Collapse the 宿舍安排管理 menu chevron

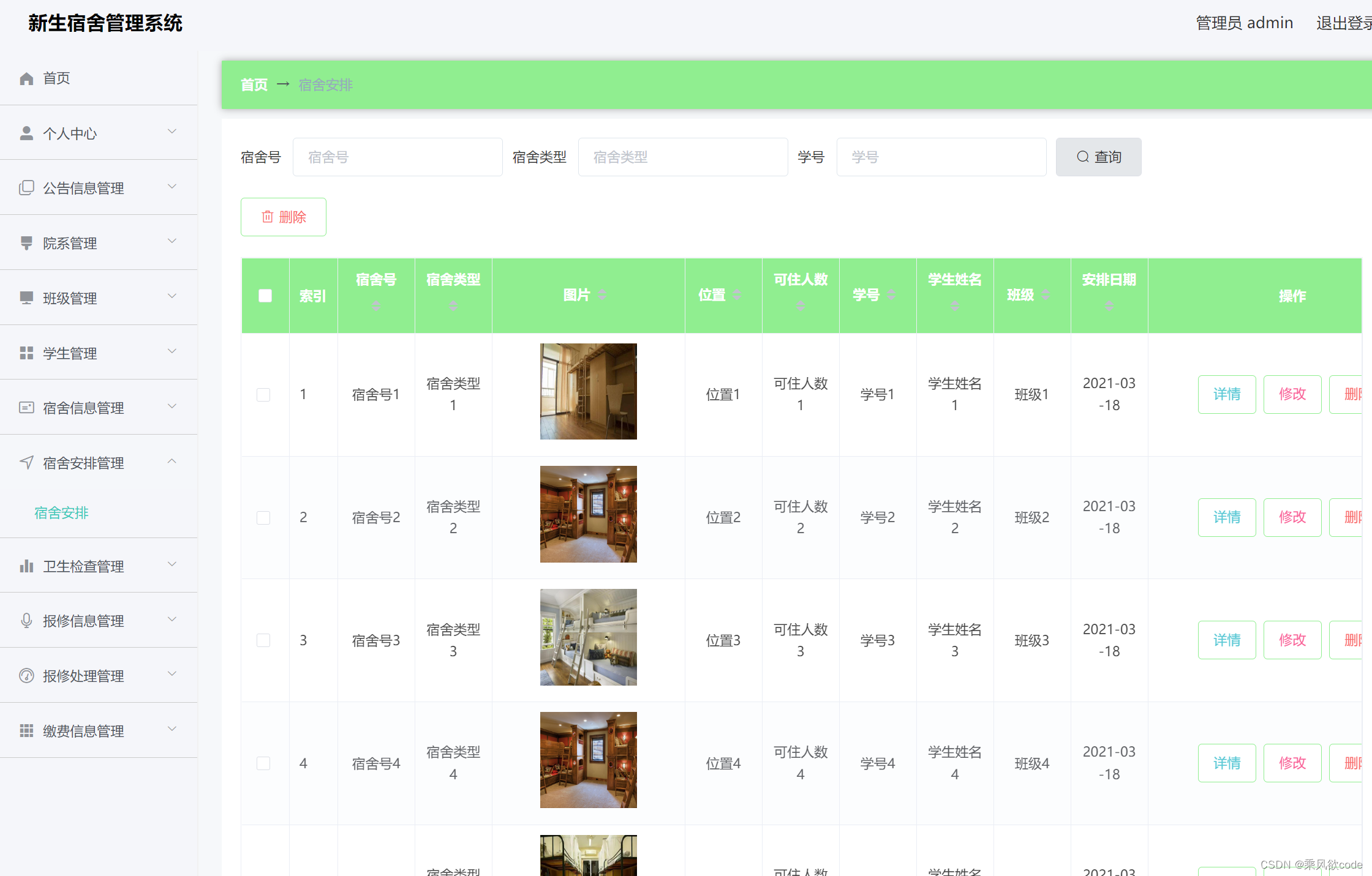click(172, 462)
